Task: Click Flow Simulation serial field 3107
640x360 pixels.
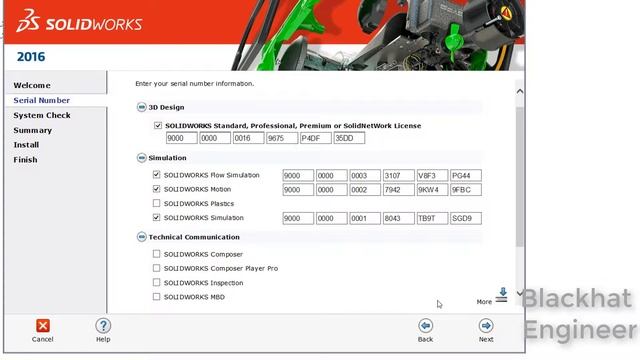Action: pyautogui.click(x=398, y=176)
